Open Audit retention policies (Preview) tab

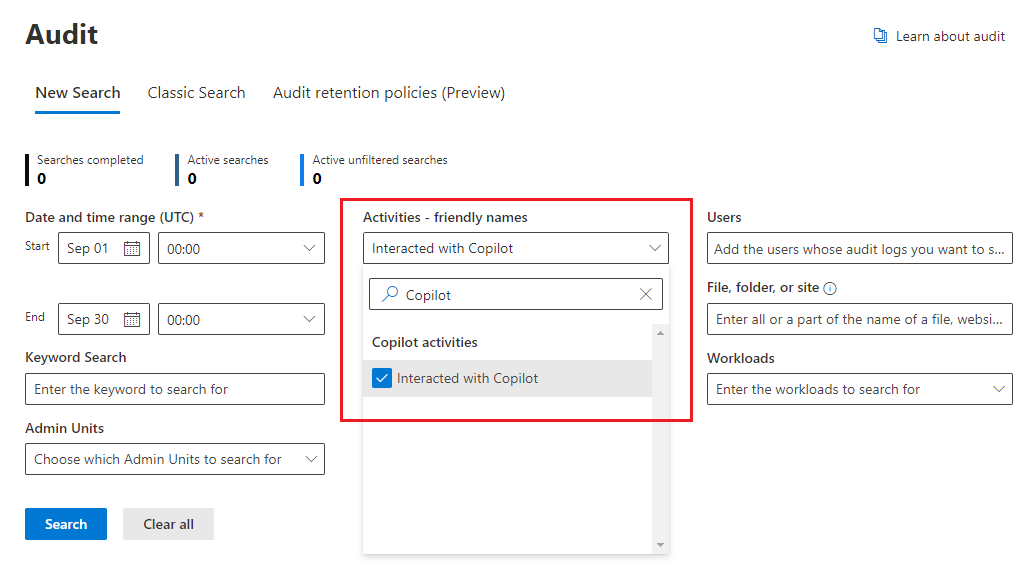coord(389,93)
